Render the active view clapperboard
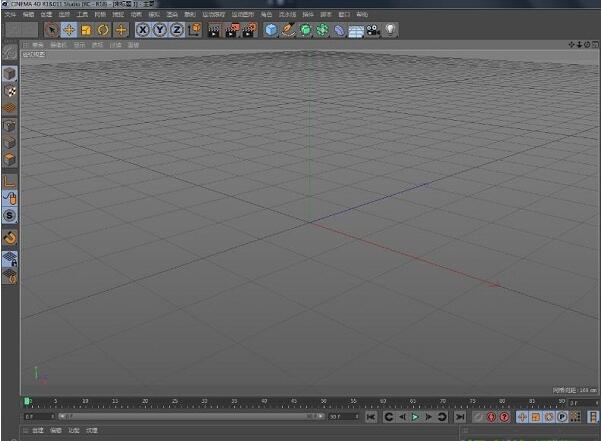Screen dimensions: 602x441 coord(214,30)
